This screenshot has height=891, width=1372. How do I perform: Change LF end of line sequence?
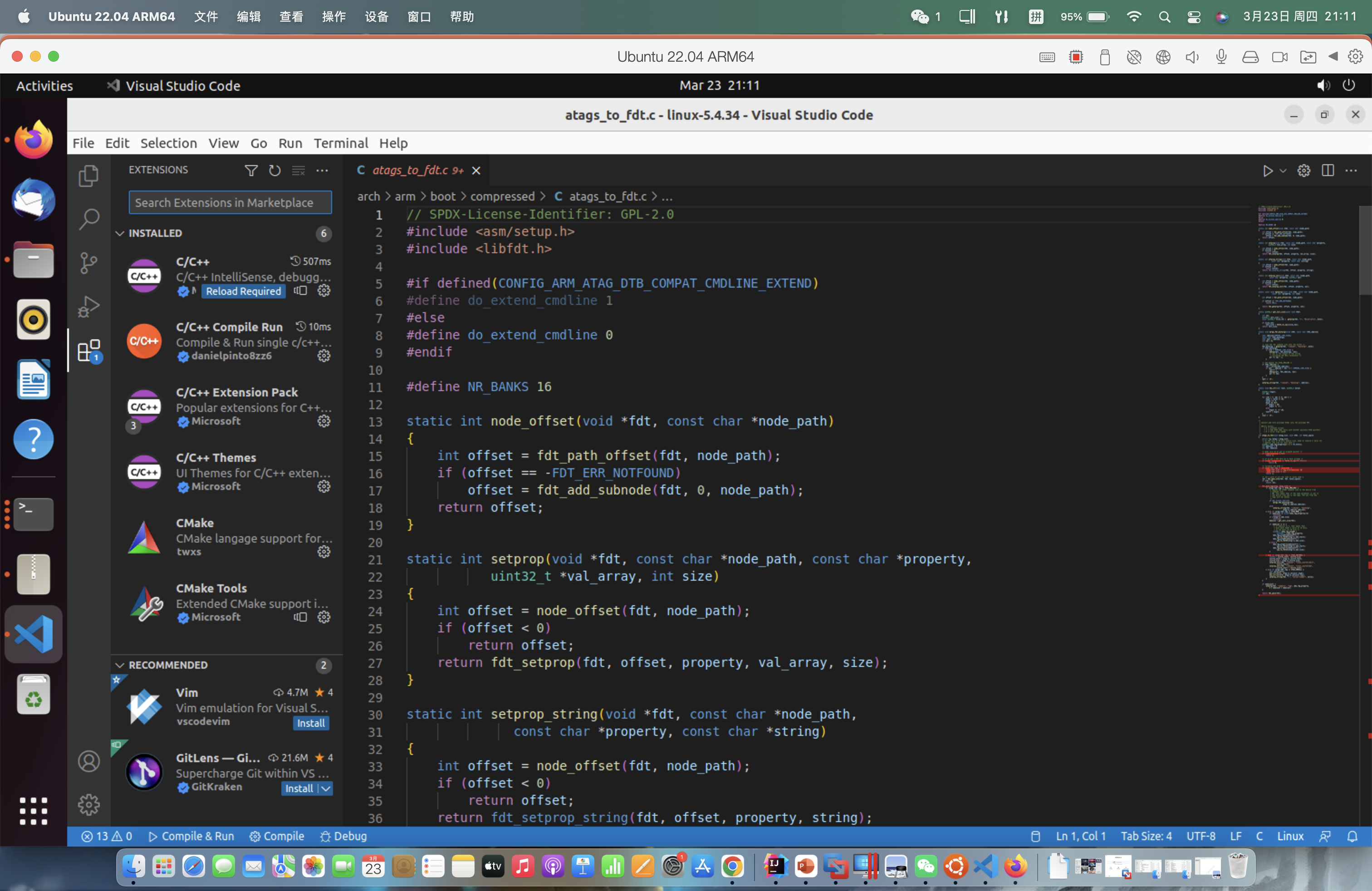point(1235,836)
